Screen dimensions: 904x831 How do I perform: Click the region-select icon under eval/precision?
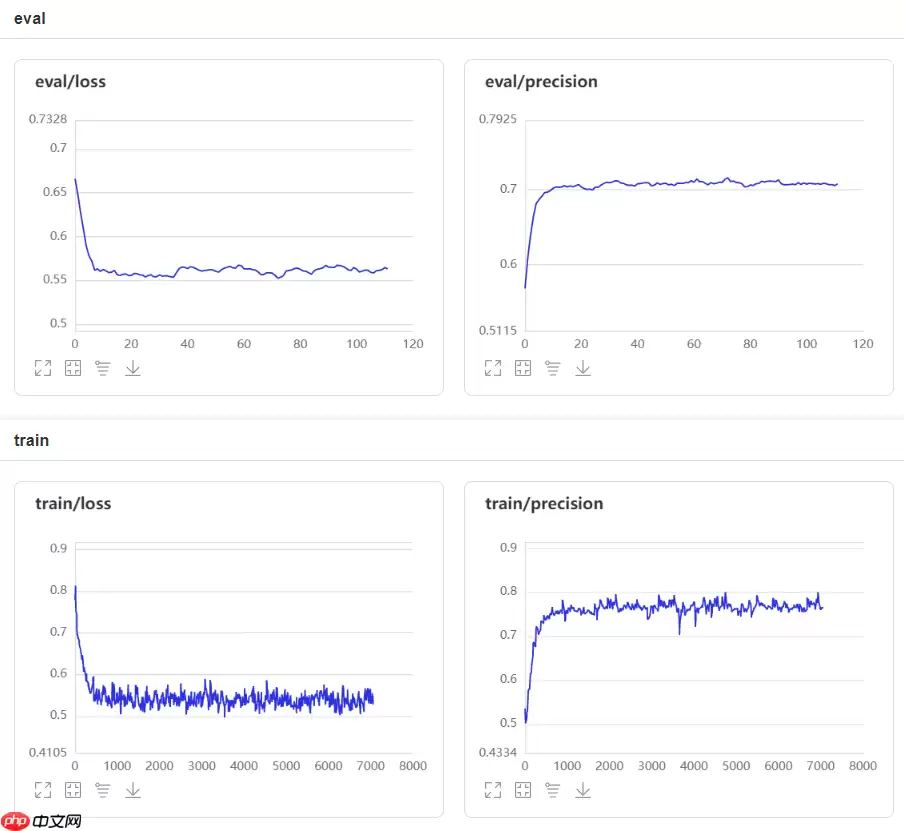tap(522, 368)
